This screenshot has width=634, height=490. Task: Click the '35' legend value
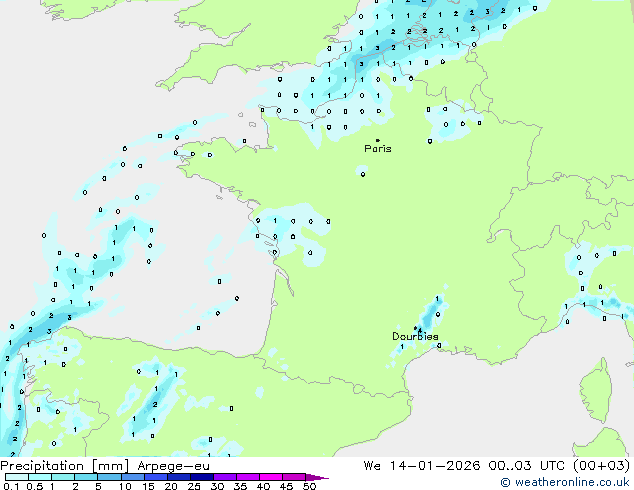240,486
